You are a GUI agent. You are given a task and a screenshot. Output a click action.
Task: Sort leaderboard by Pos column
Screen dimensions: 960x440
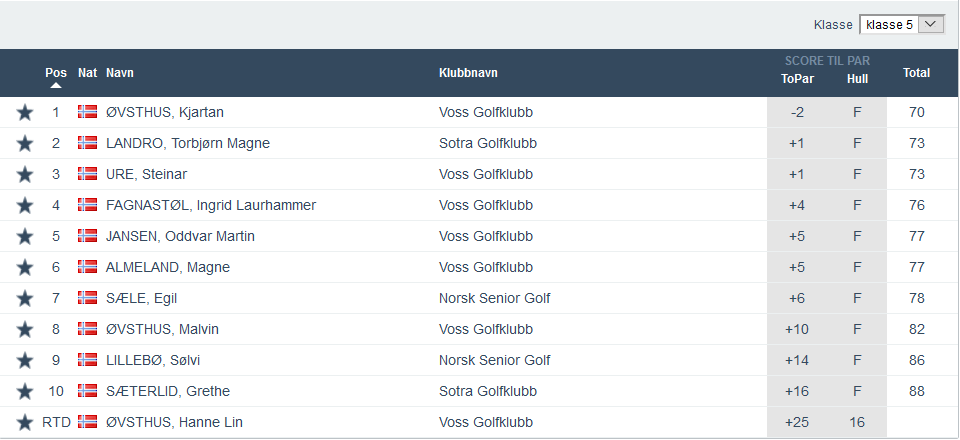click(56, 73)
